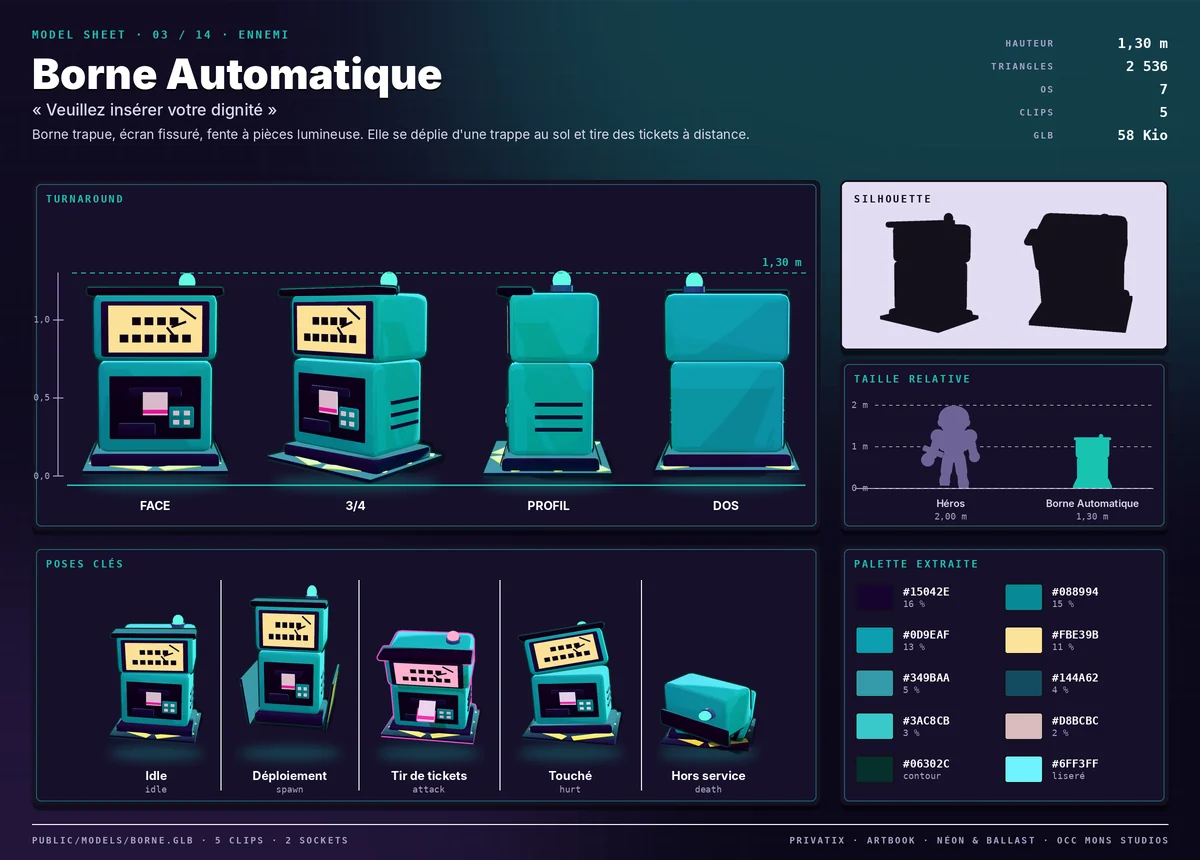Click the TAILLE RELATIVE panel heading
The width and height of the screenshot is (1200, 860).
pyautogui.click(x=912, y=379)
